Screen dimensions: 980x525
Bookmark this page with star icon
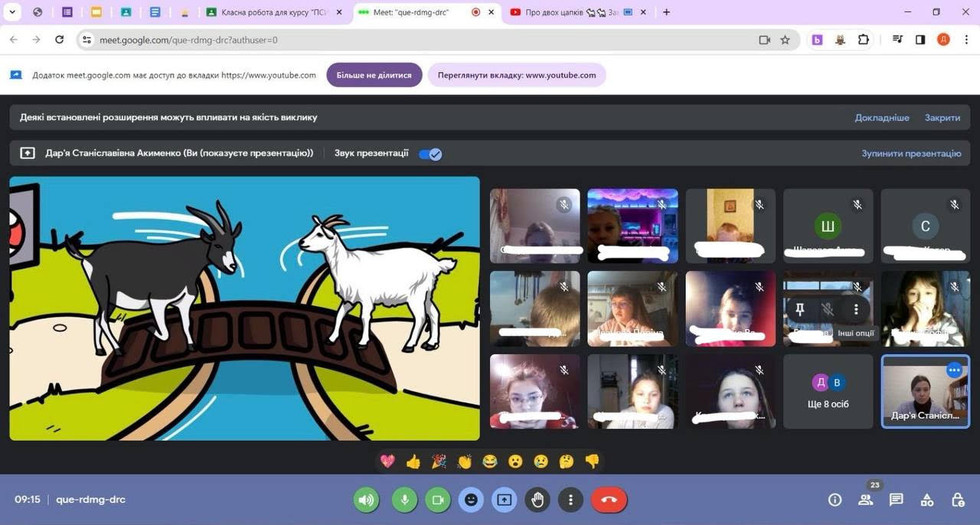tap(785, 40)
